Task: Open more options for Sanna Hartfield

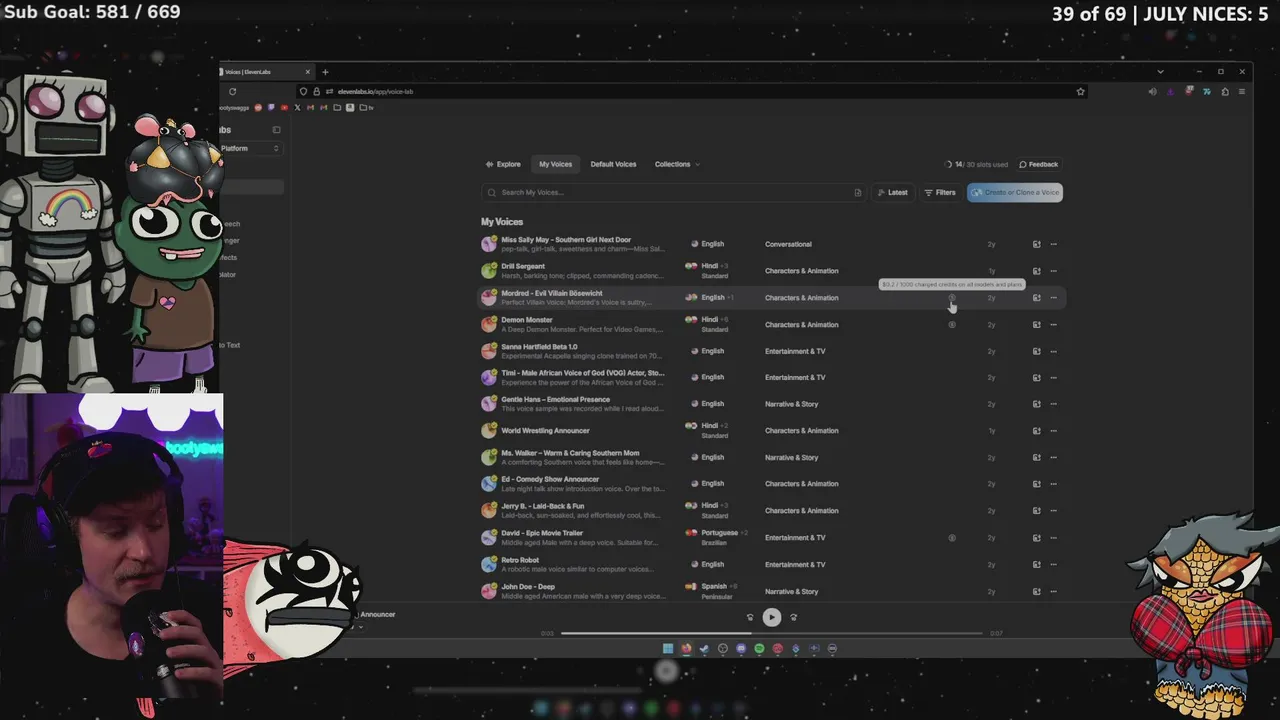Action: [1053, 351]
